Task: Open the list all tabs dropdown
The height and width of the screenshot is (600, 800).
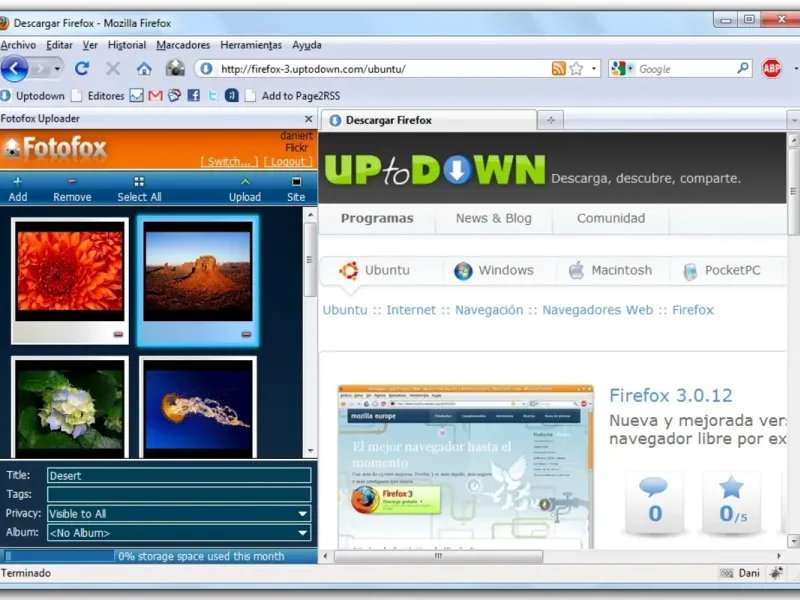Action: pos(794,121)
